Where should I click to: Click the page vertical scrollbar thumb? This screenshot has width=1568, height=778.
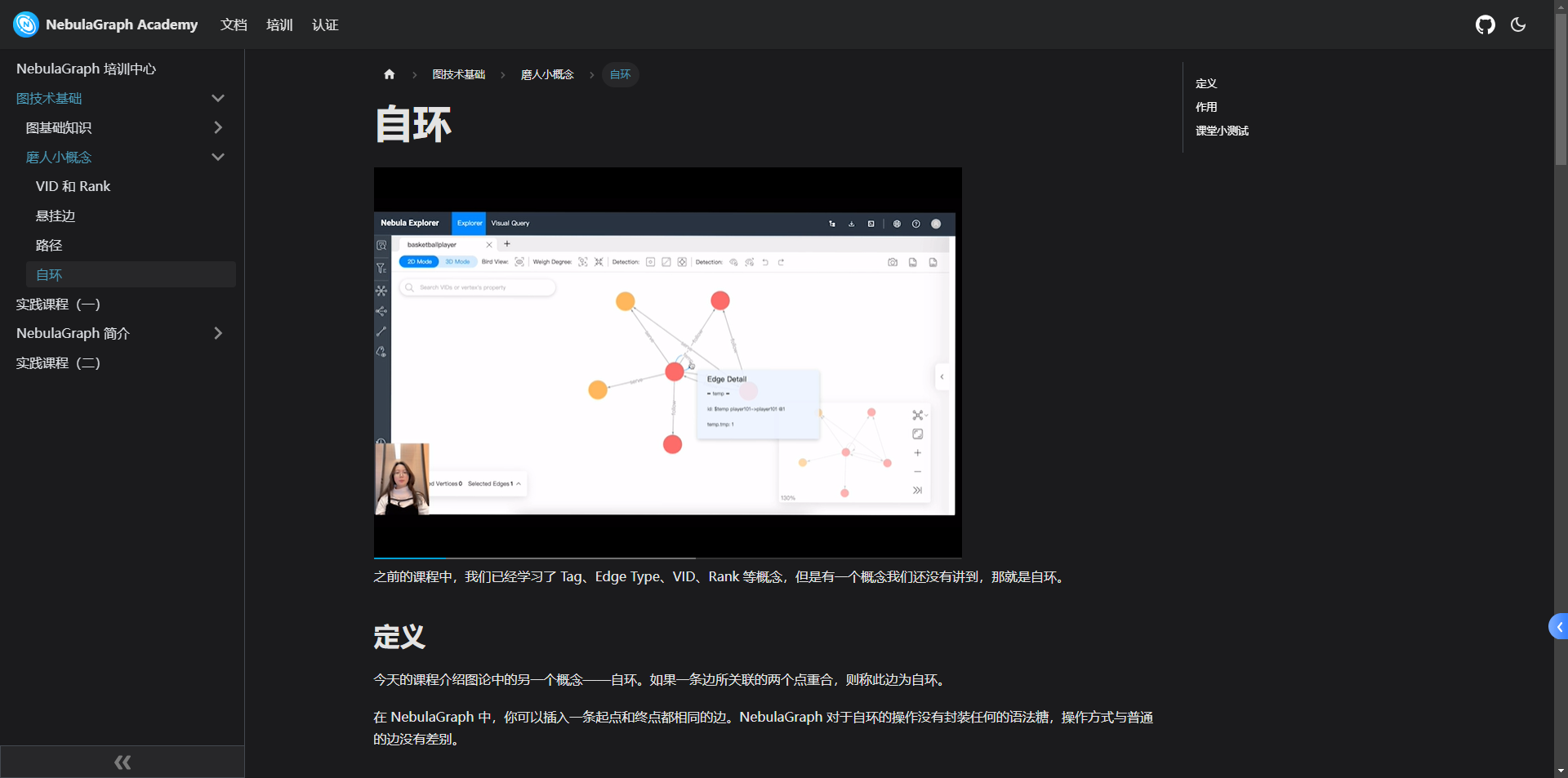click(1561, 90)
